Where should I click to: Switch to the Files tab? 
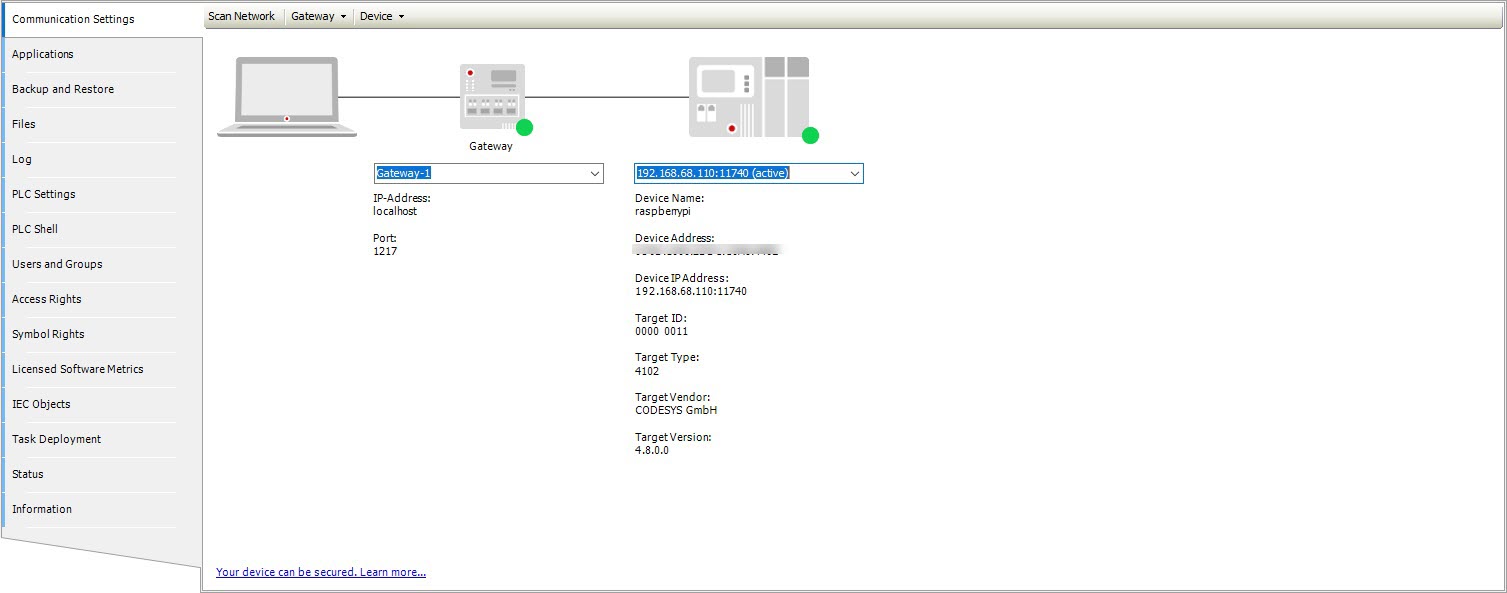[x=25, y=124]
